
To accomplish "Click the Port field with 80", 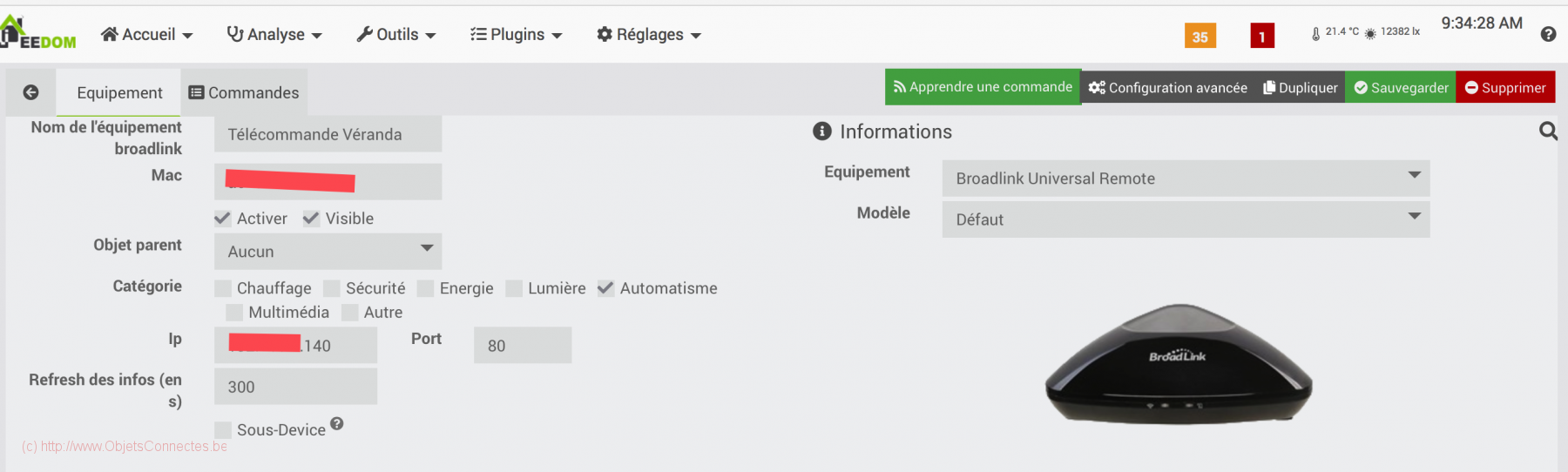I will (x=523, y=345).
